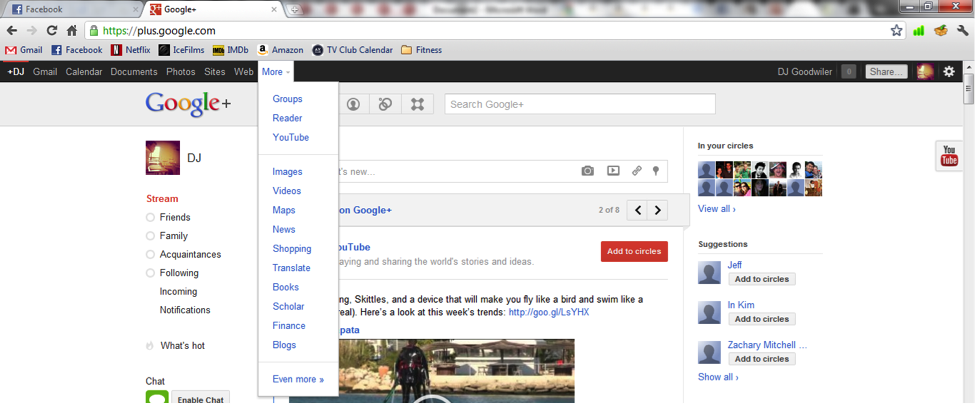Choose Maps from the More menu
The image size is (975, 404).
point(284,210)
